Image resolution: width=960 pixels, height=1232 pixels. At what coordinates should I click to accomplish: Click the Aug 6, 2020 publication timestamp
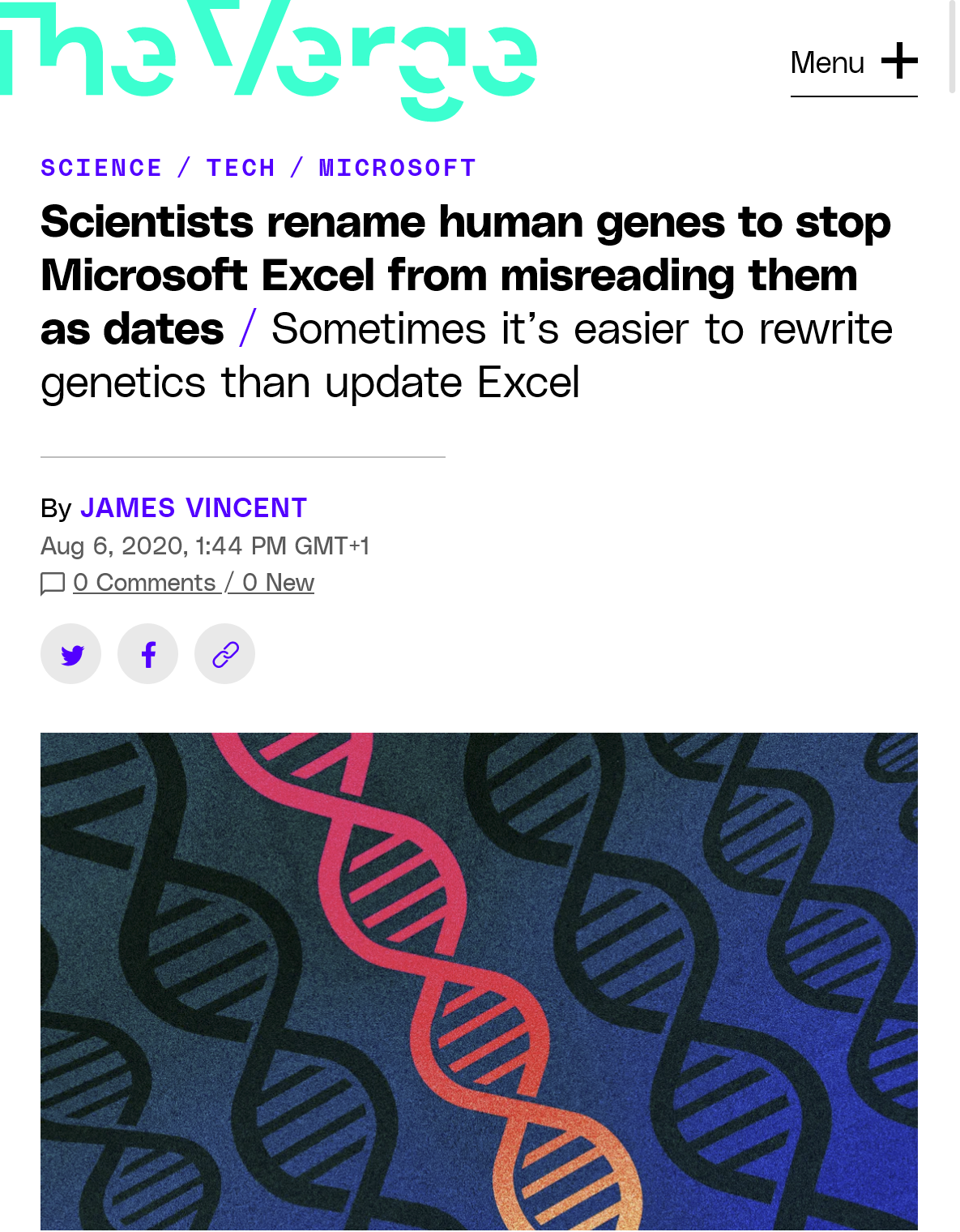(x=205, y=545)
